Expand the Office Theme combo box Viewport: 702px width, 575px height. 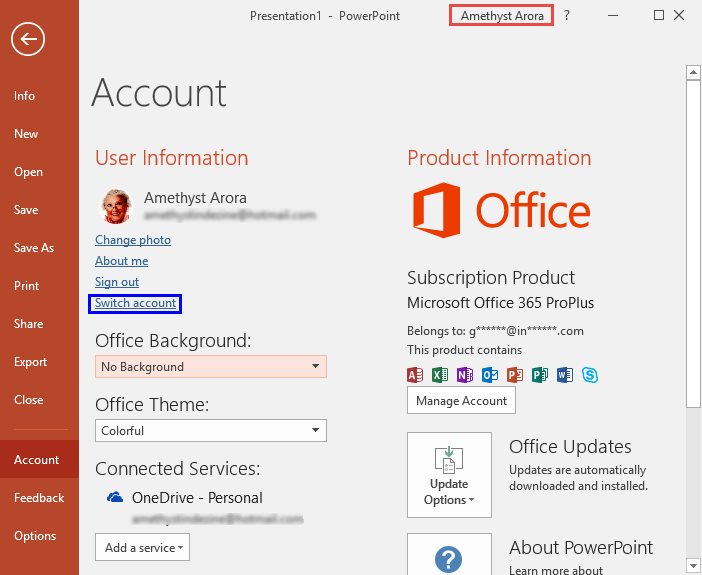(x=210, y=431)
